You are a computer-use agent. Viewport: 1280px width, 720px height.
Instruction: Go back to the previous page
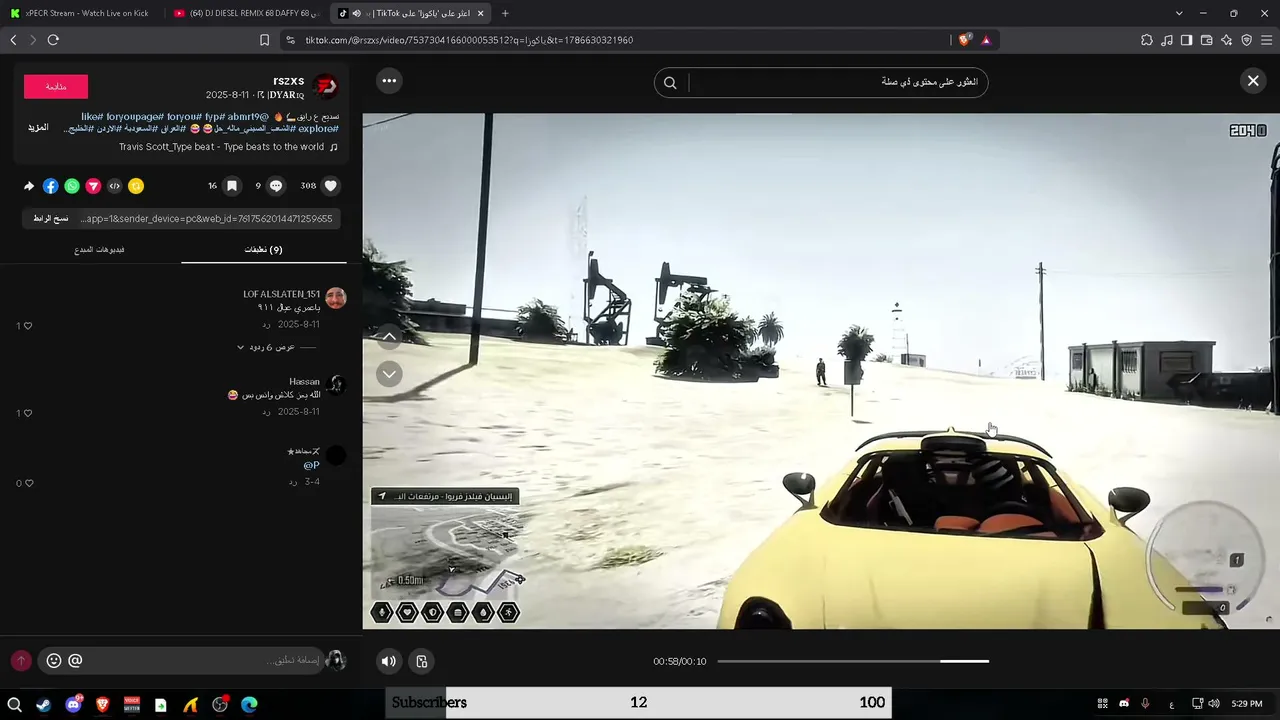(x=13, y=40)
